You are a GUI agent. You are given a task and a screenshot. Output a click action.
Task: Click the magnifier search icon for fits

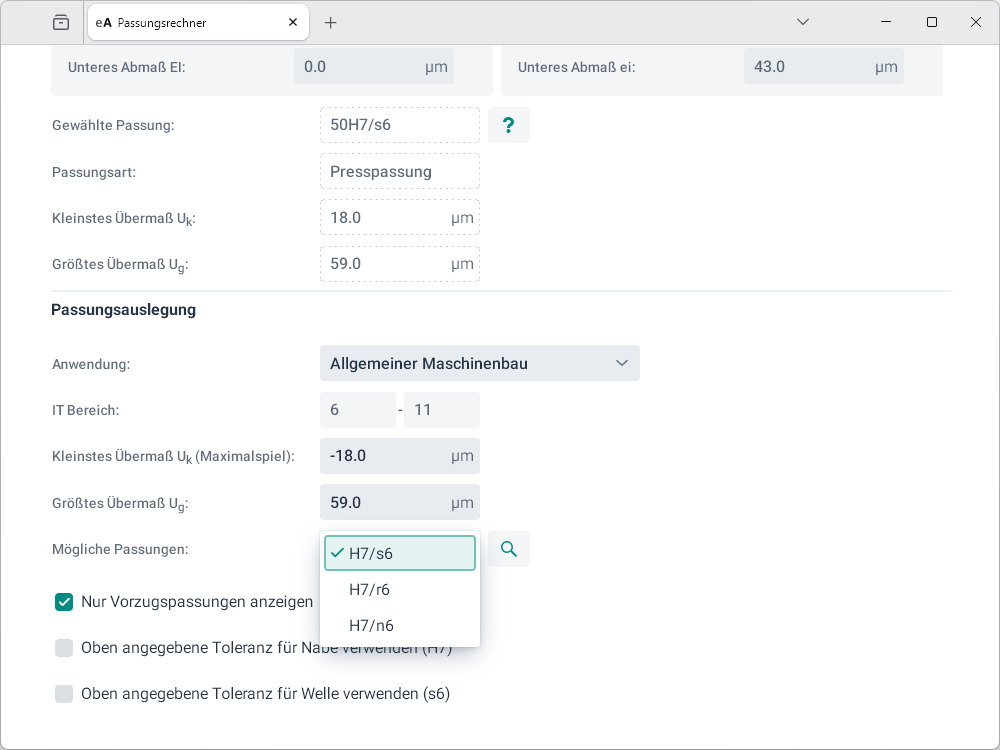[x=509, y=549]
